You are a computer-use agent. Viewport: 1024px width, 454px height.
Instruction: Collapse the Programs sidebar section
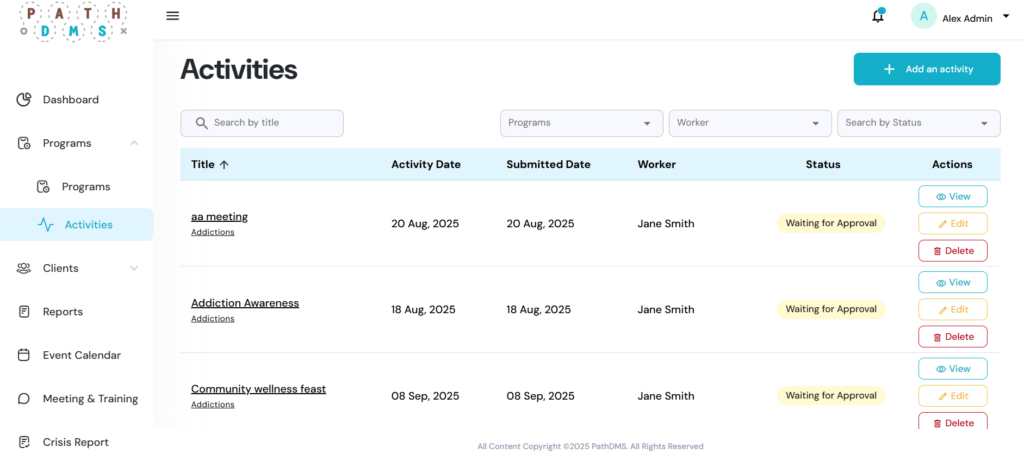coord(134,143)
